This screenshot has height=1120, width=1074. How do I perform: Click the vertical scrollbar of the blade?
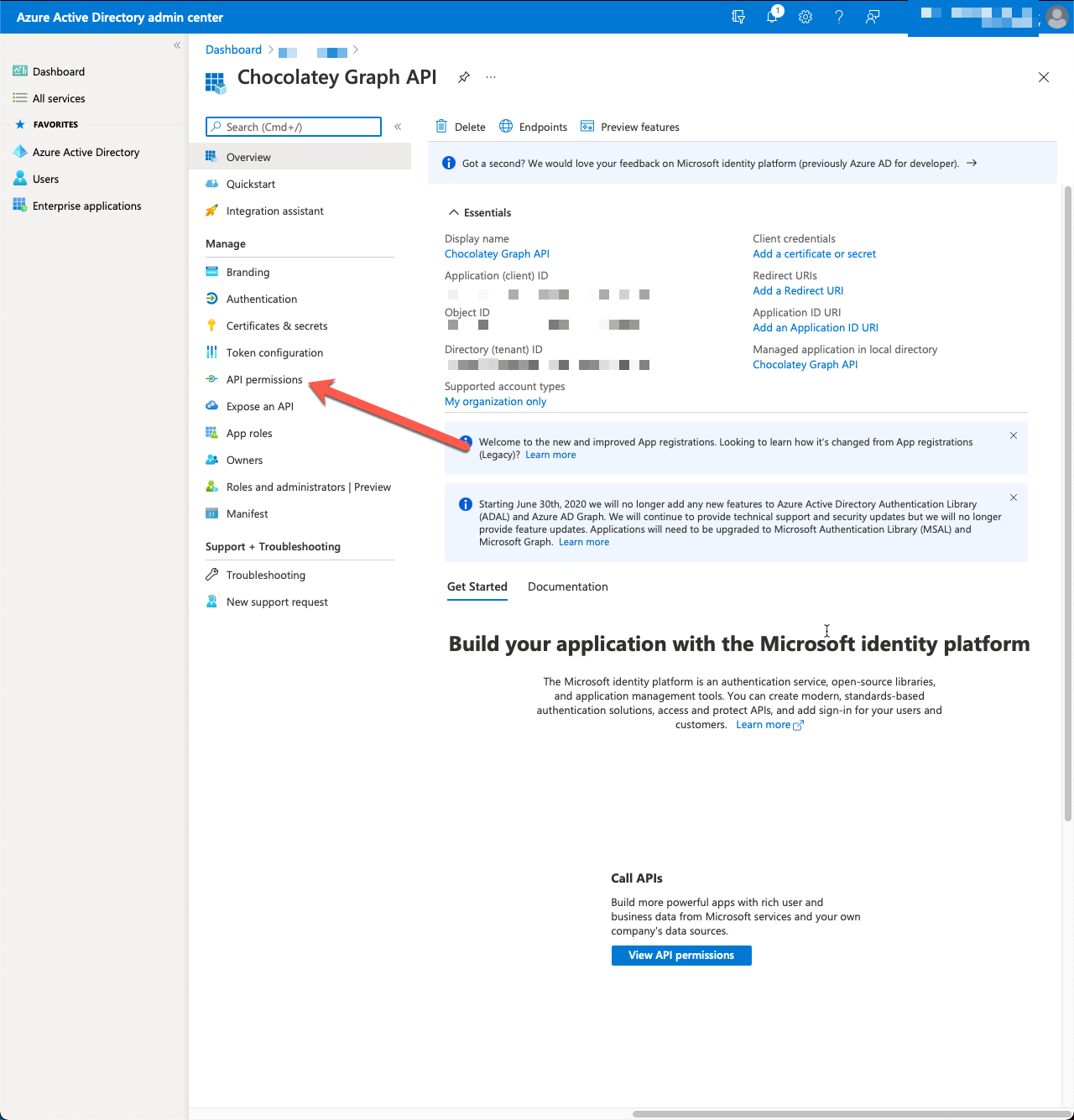pyautogui.click(x=1068, y=503)
